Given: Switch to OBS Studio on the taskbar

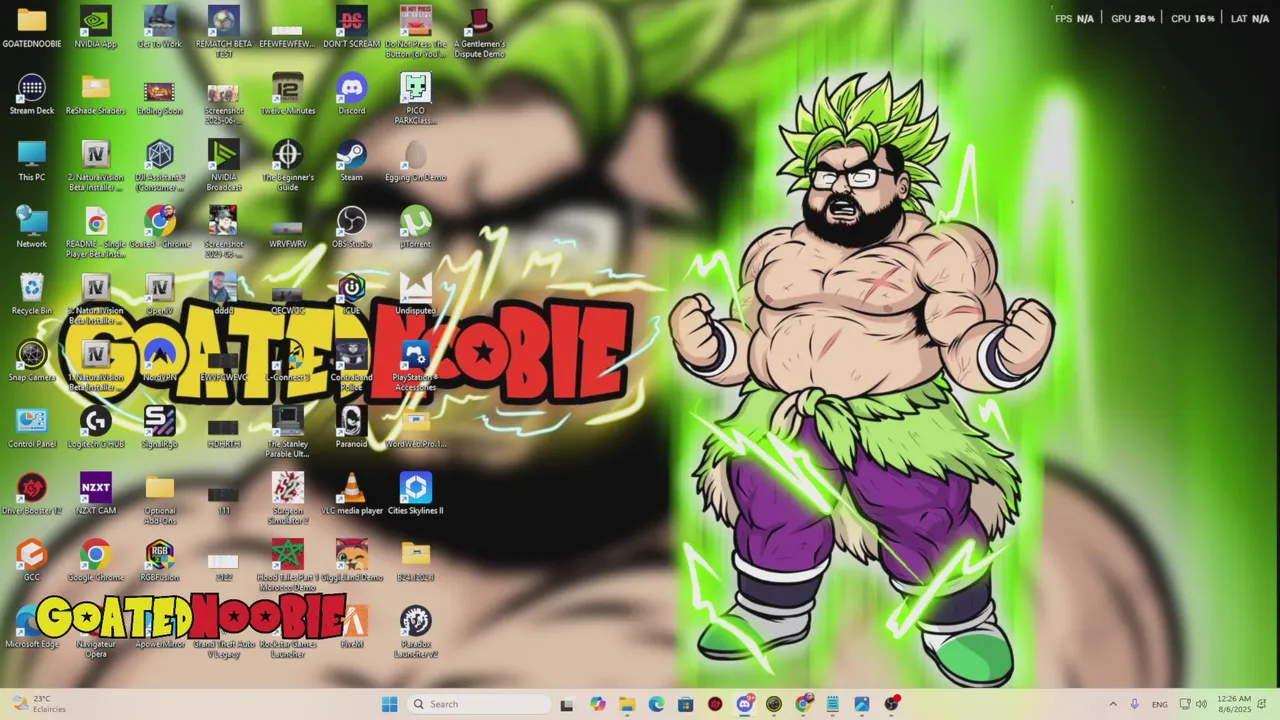Looking at the screenshot, I should pyautogui.click(x=891, y=704).
